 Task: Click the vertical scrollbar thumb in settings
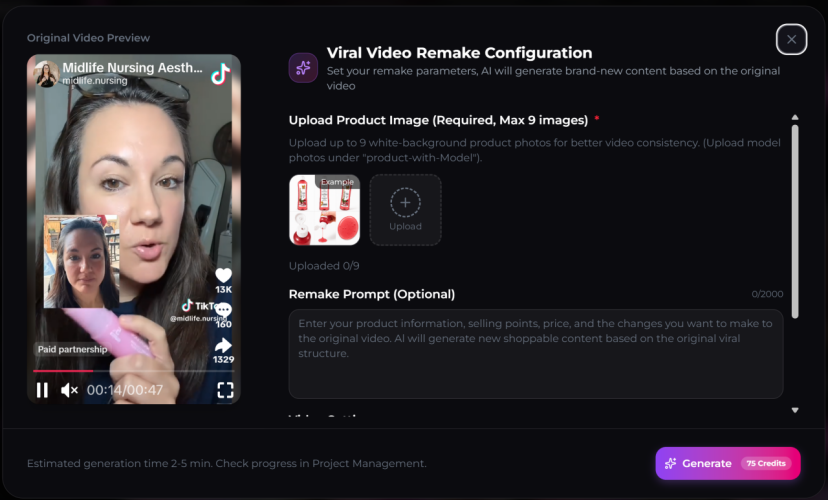point(795,222)
